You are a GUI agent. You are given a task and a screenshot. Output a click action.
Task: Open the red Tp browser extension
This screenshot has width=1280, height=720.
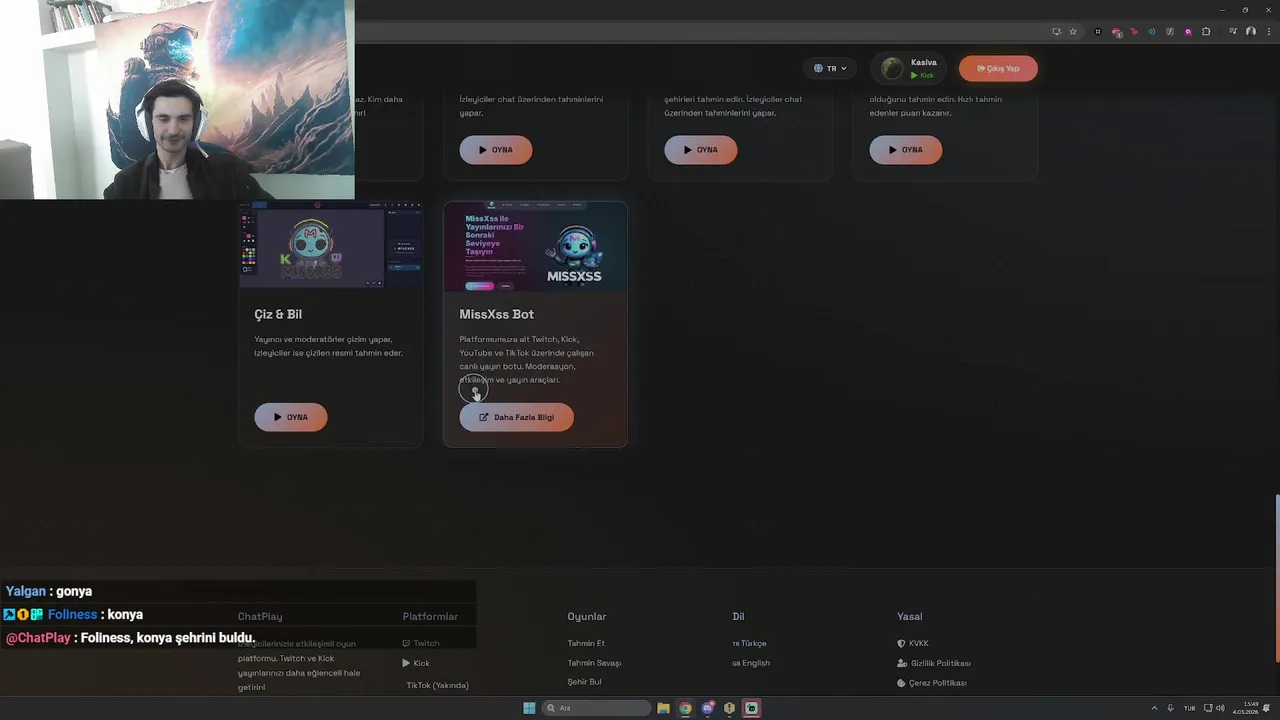(x=1134, y=31)
